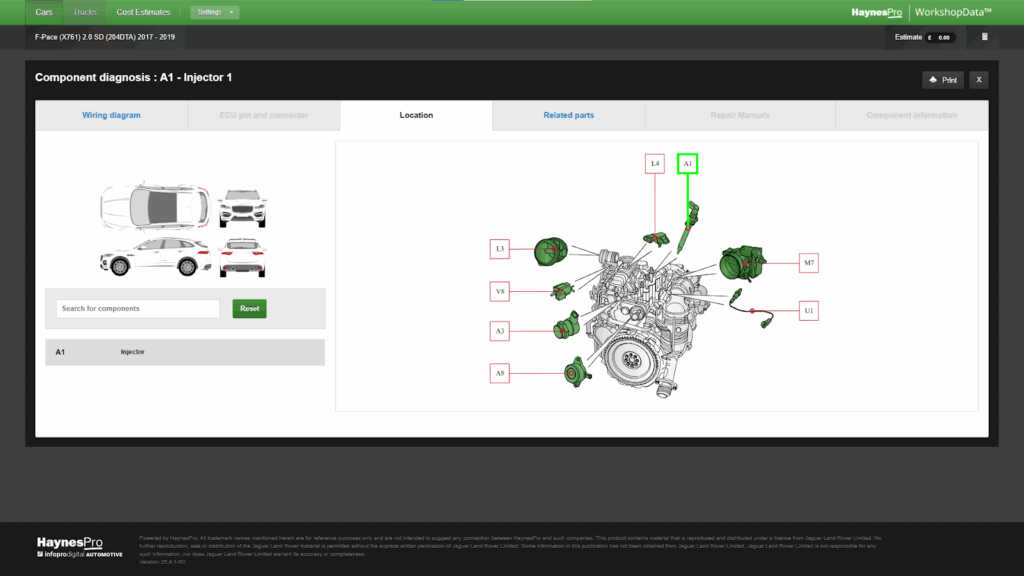The width and height of the screenshot is (1024, 576).
Task: Select the V8 component label on the diagram
Action: [499, 291]
